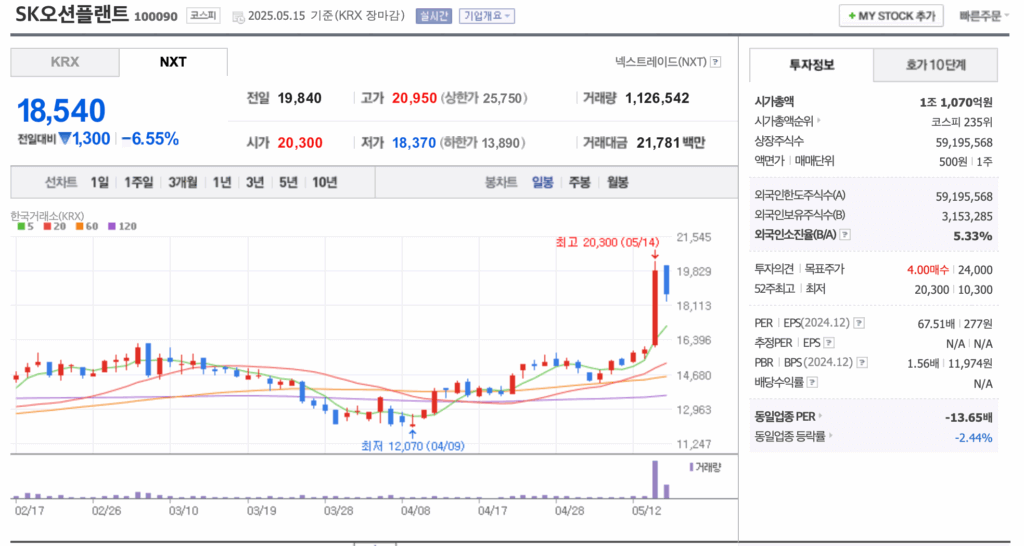Click the 고가 20,950 value
1024x546 pixels.
click(414, 98)
